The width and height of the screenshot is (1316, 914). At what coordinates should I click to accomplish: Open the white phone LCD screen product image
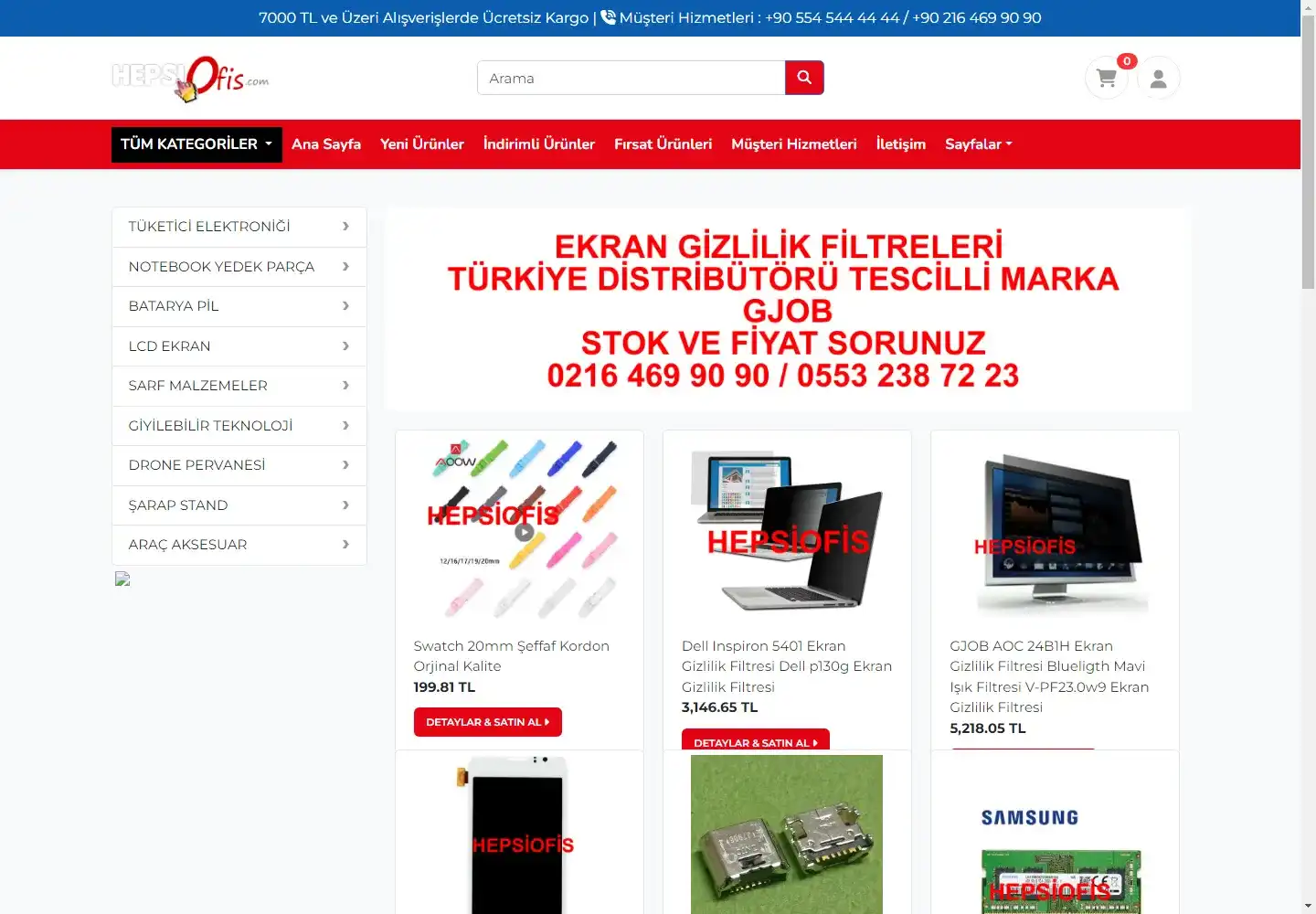click(x=519, y=834)
